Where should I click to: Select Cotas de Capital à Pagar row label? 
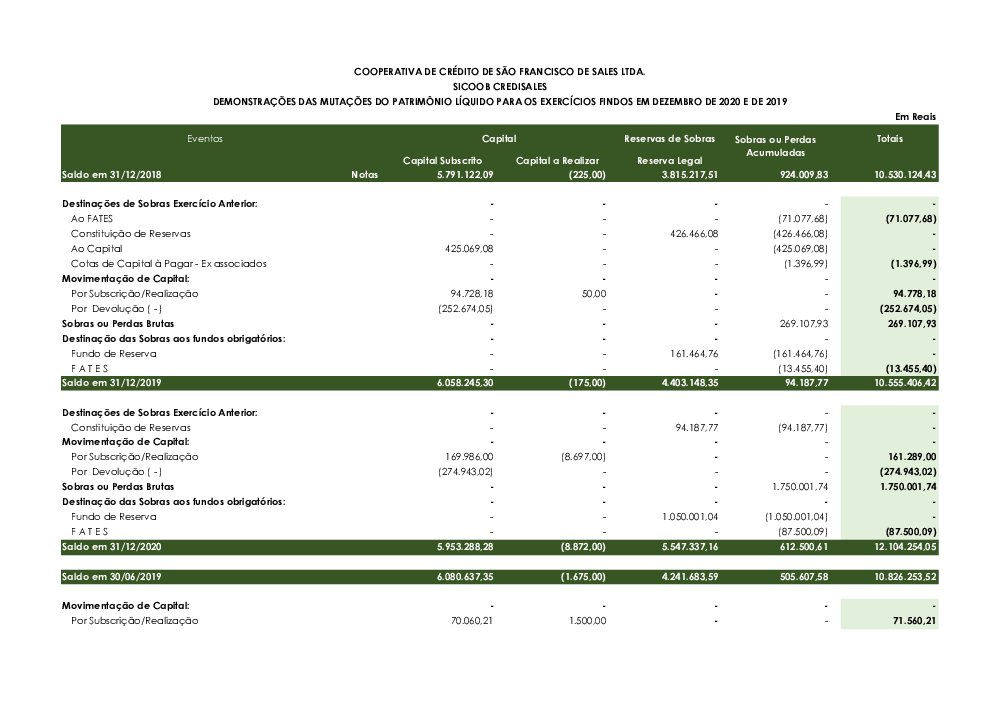(x=168, y=264)
